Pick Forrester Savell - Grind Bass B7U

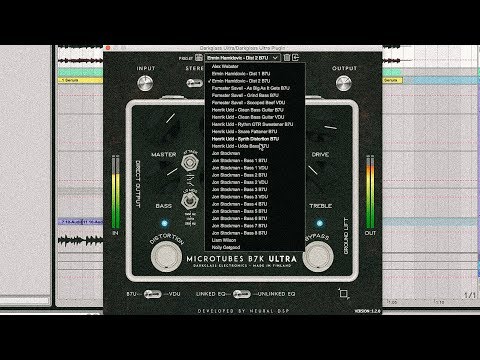[255, 95]
